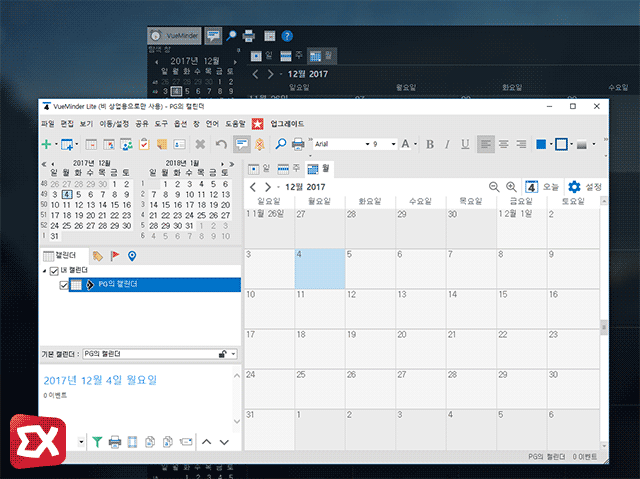Click the vertical scrollbar of month view

coord(604,322)
